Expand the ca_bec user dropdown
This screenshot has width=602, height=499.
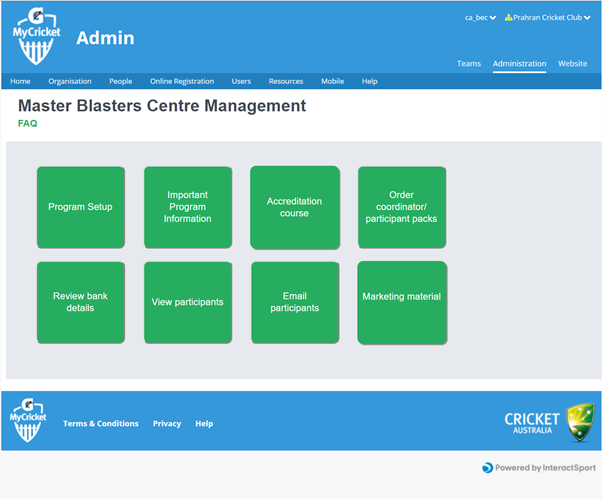pos(480,18)
